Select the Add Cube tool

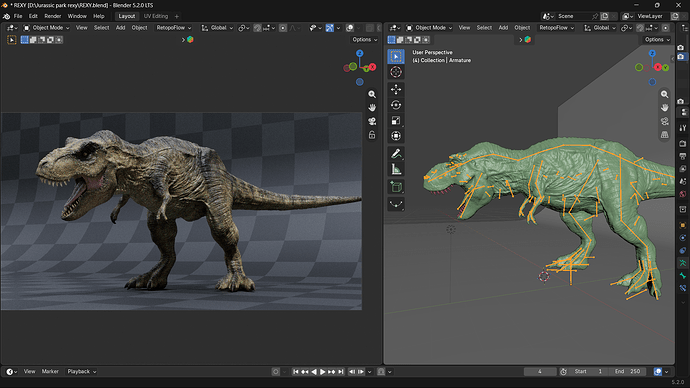point(396,187)
